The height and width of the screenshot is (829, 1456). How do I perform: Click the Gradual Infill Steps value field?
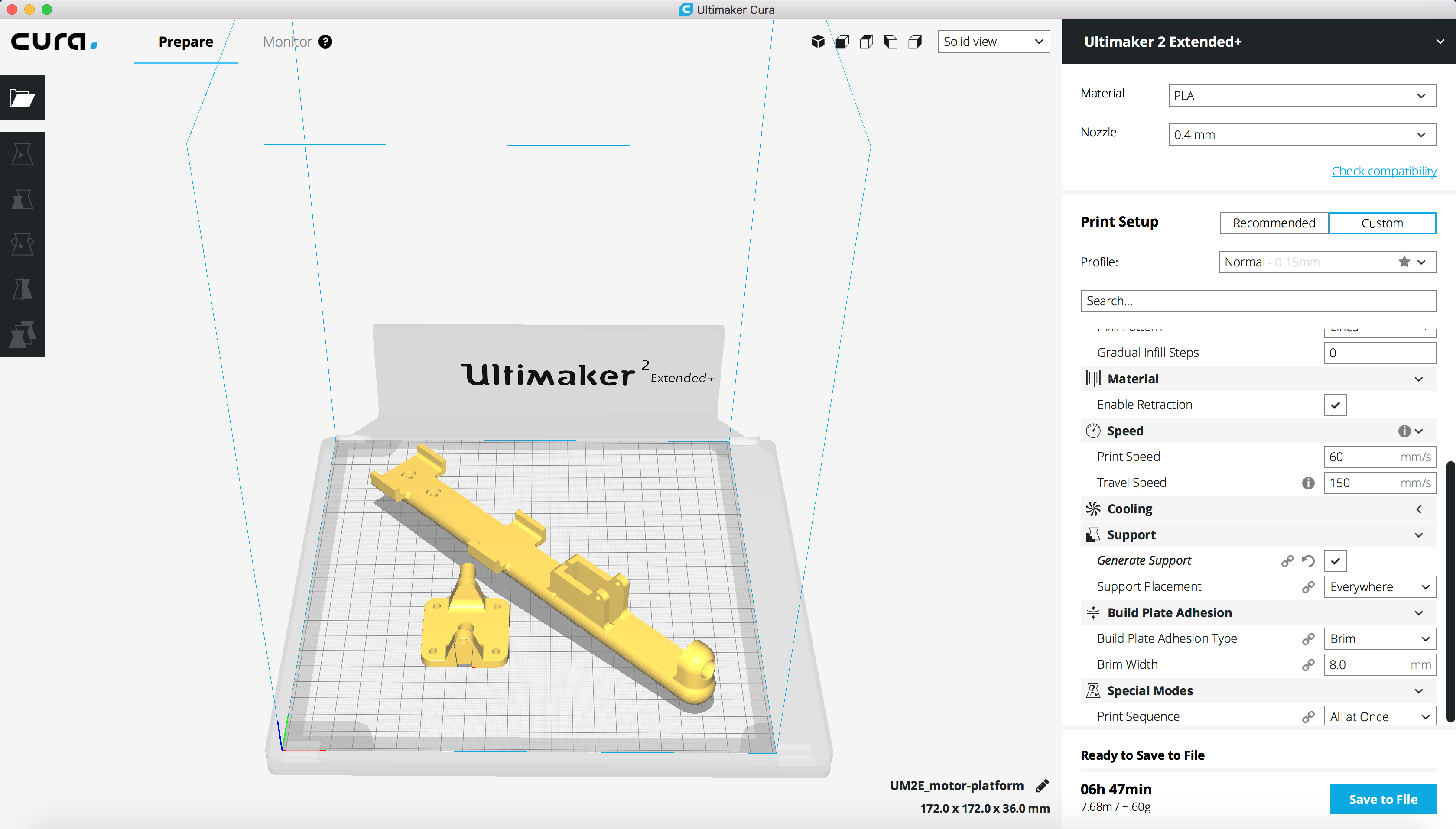coord(1380,353)
